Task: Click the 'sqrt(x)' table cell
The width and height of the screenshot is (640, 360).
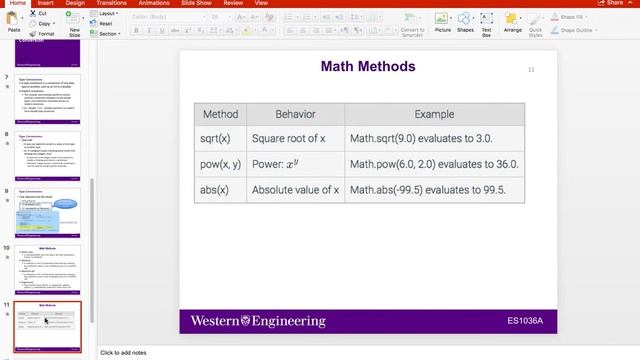Action: point(220,138)
